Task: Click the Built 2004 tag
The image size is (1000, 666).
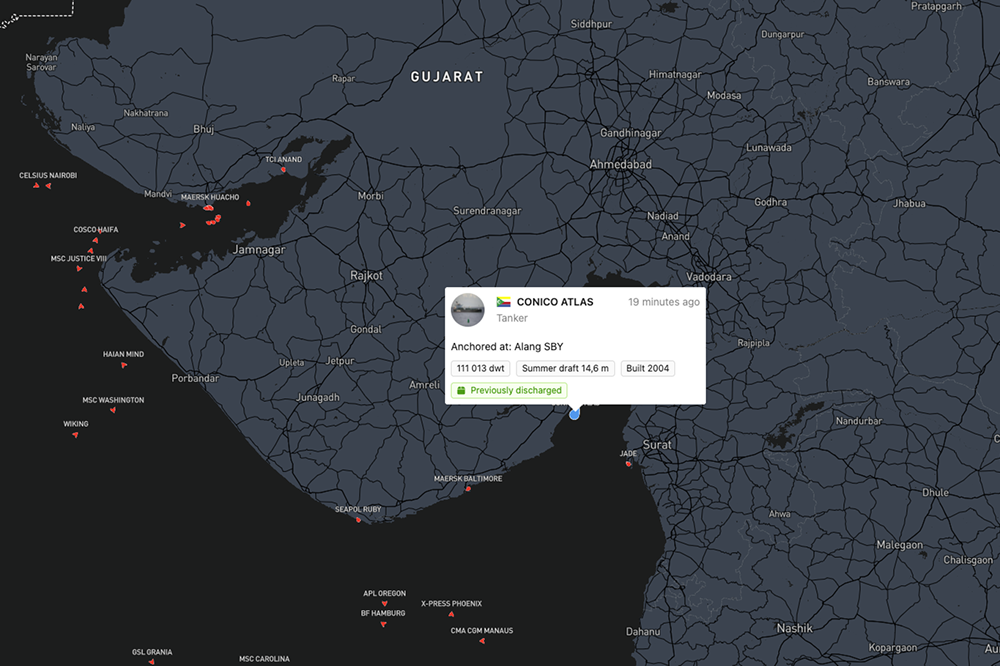Action: (647, 368)
